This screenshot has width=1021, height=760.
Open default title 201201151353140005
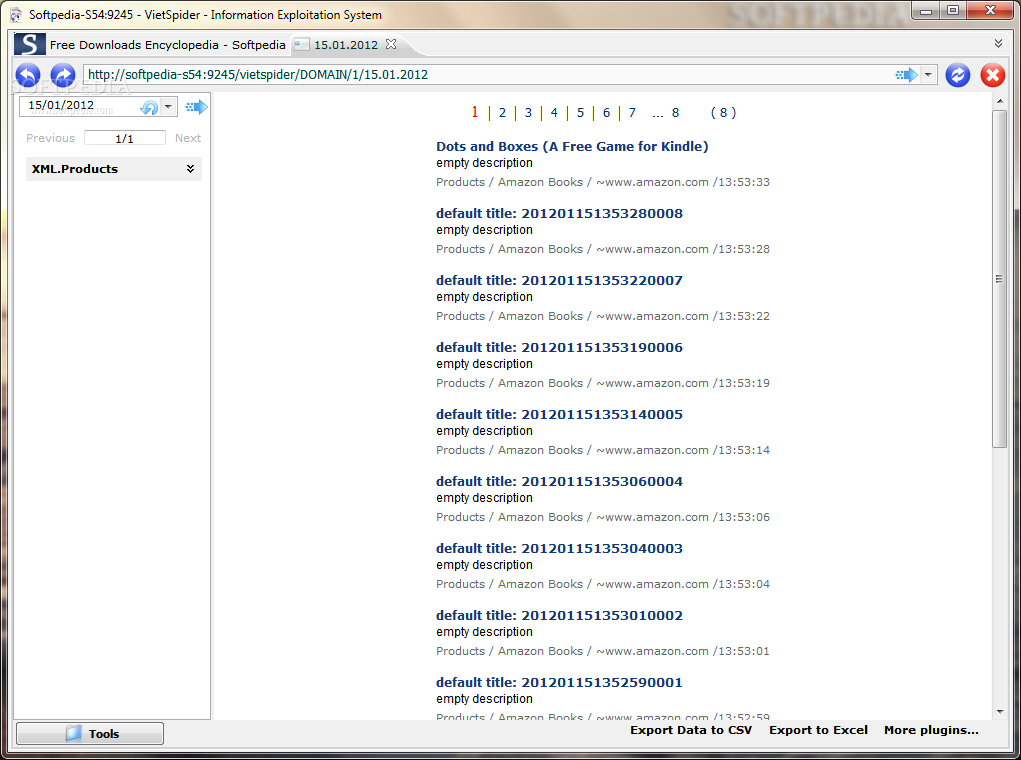[x=559, y=415]
